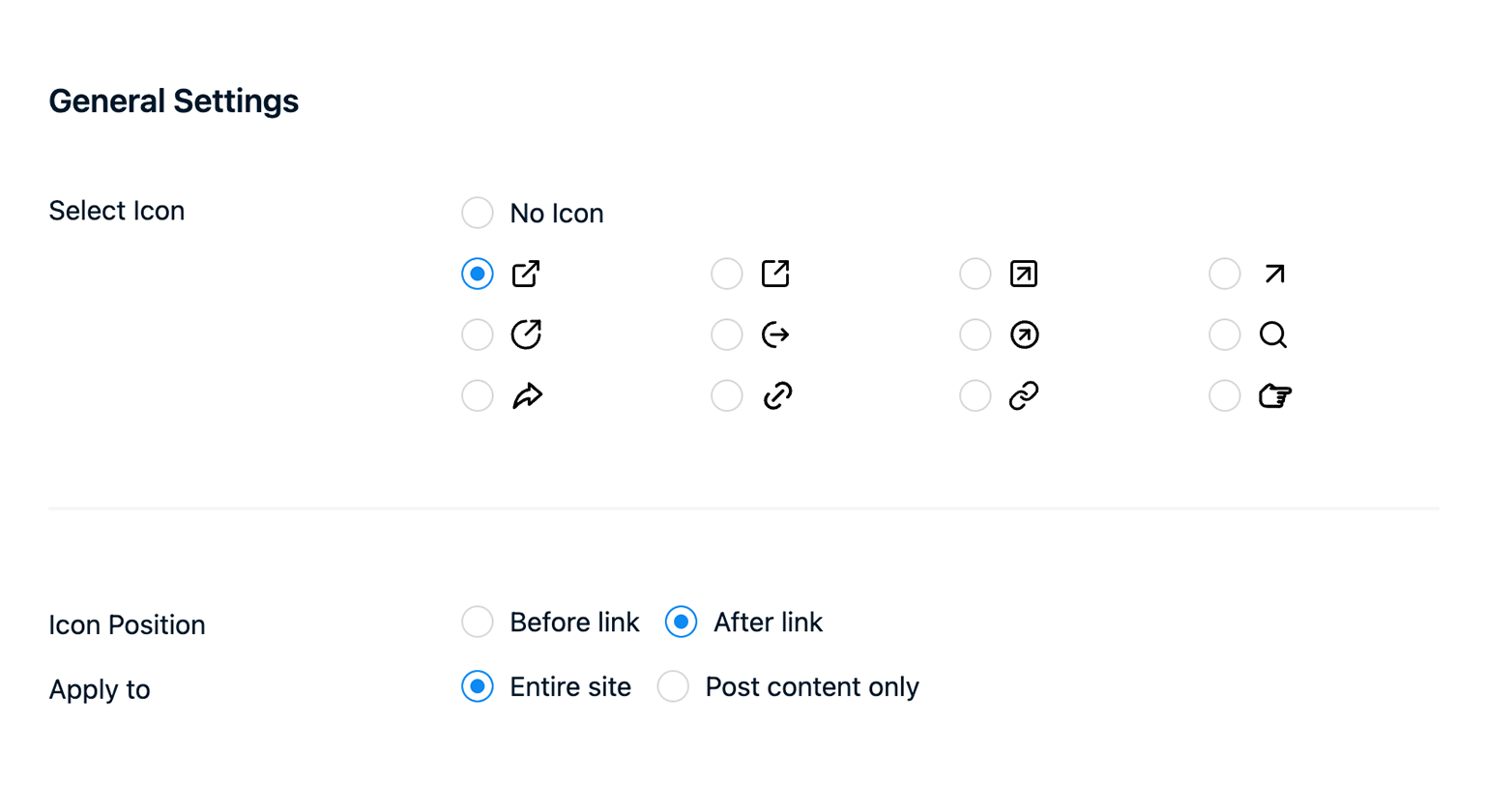Select the boxed external link icon

point(727,274)
